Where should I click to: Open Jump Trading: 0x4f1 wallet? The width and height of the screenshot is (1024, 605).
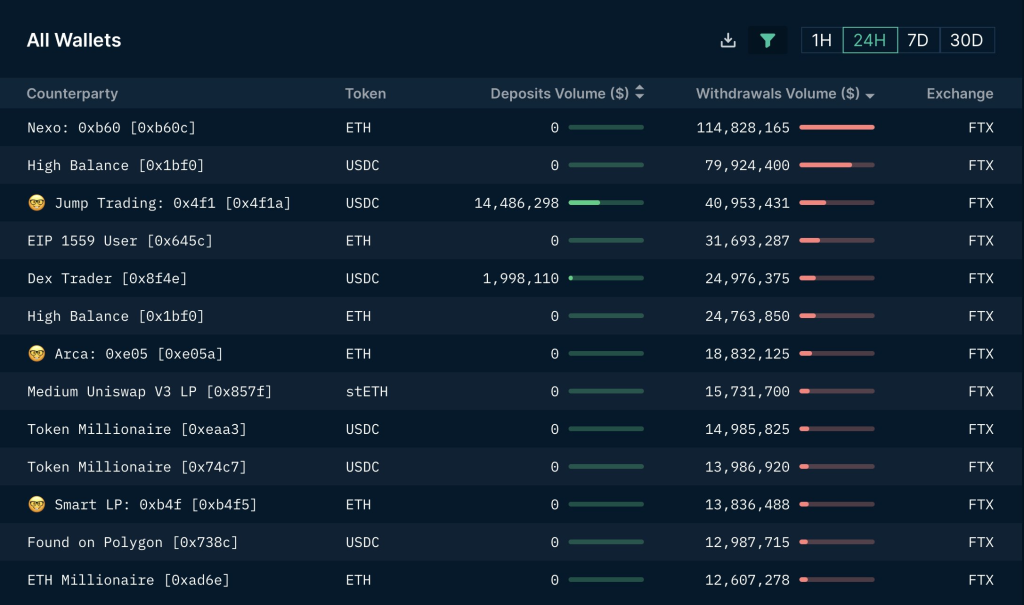pyautogui.click(x=172, y=203)
